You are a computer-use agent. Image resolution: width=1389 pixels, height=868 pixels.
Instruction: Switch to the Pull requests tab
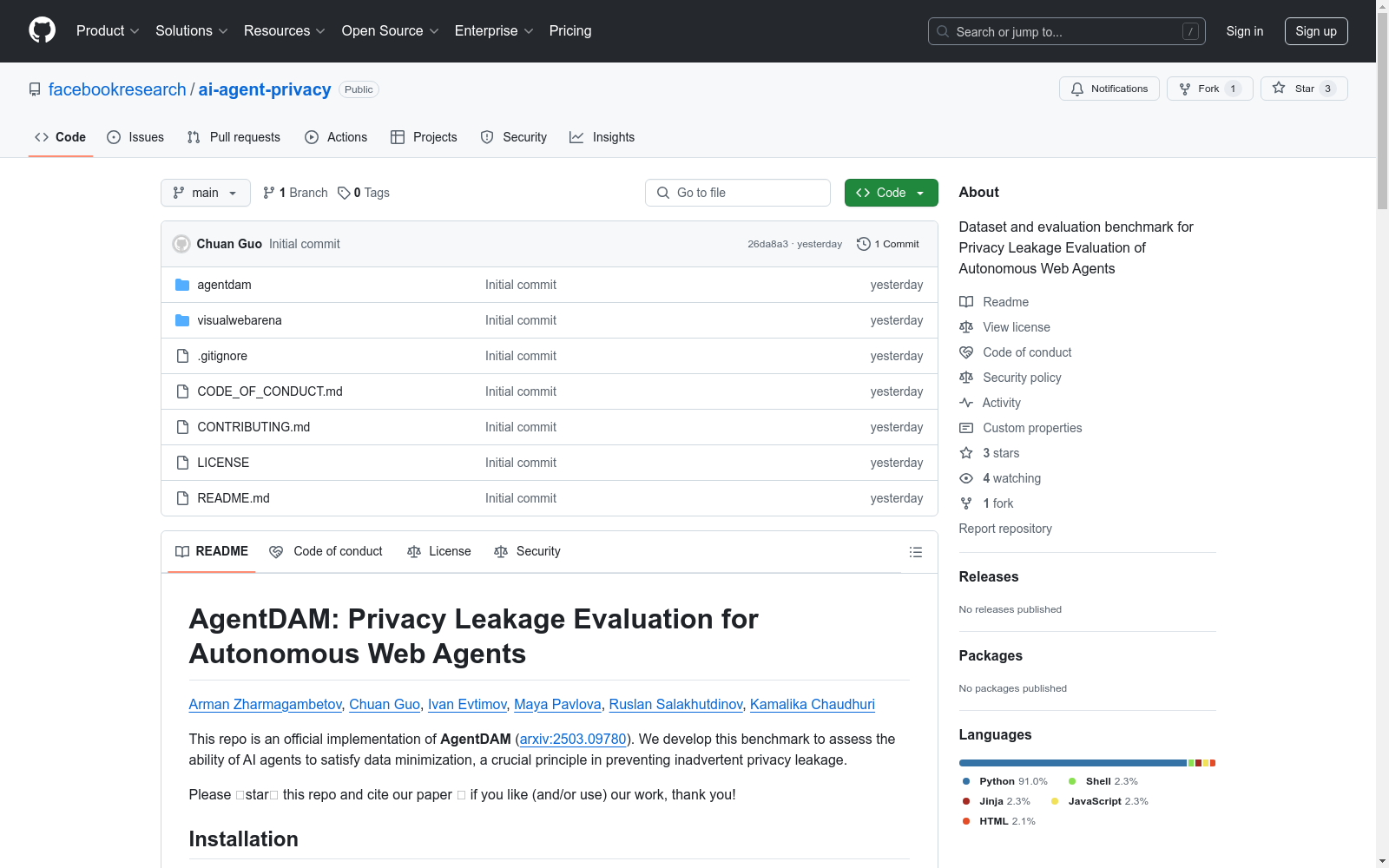coord(234,137)
